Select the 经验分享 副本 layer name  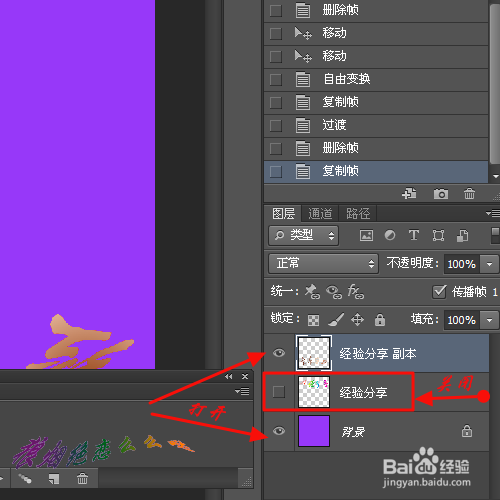(378, 353)
